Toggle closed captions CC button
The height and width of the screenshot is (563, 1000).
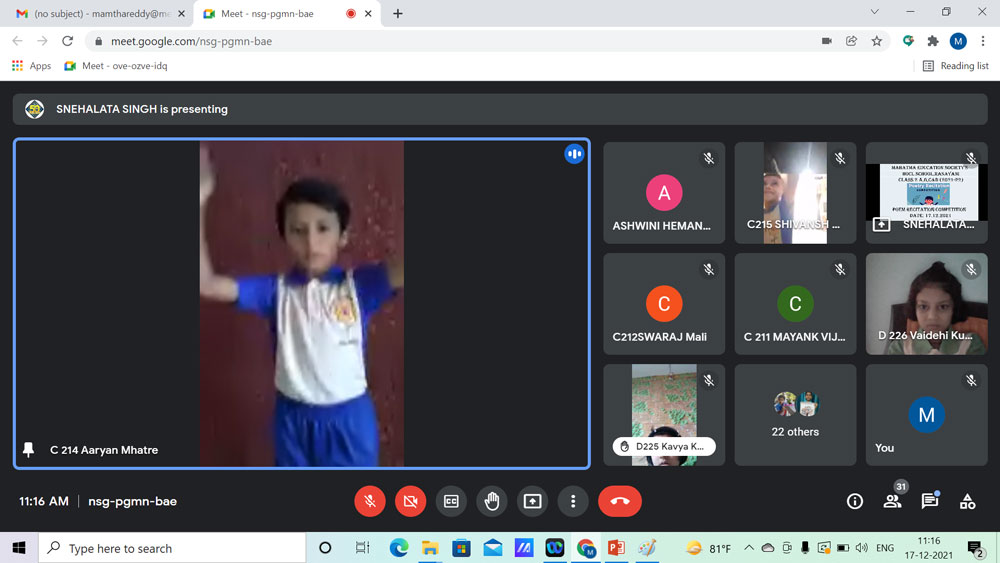451,501
